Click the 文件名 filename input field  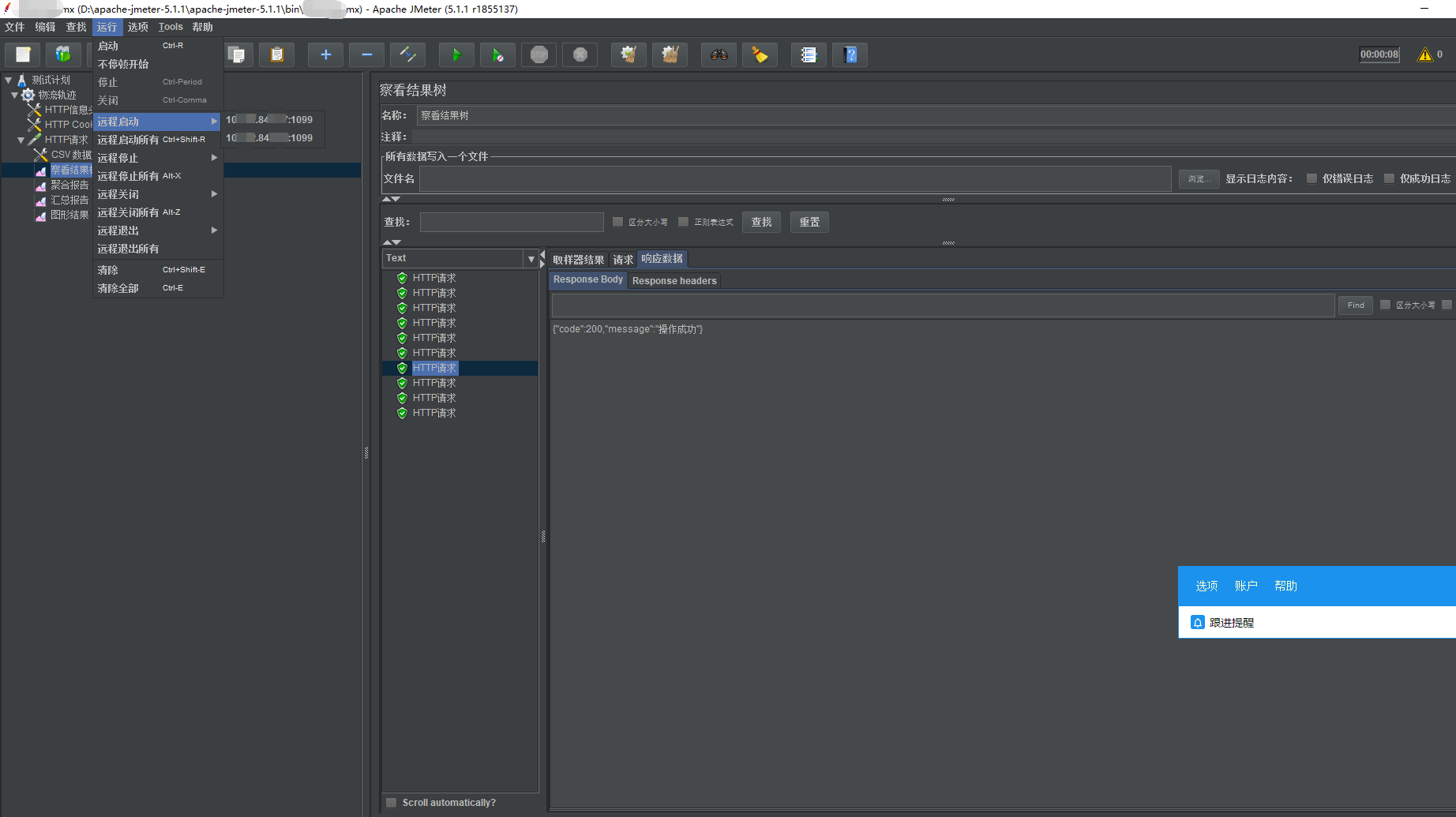click(795, 179)
